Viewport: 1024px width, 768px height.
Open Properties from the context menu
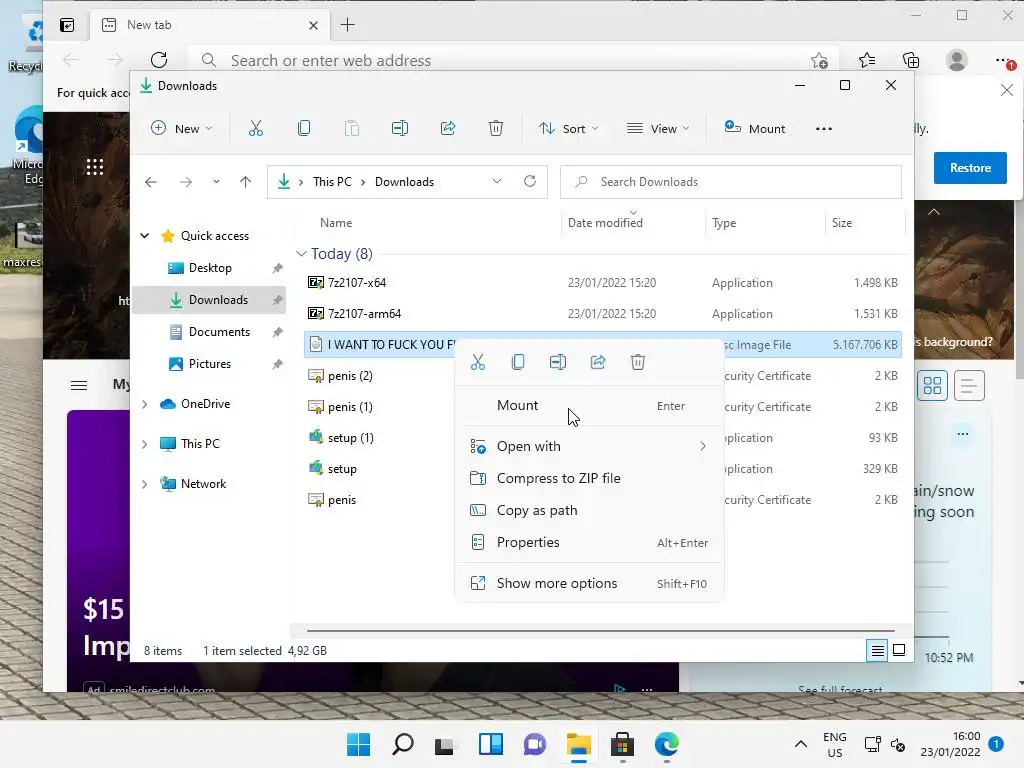(x=589, y=542)
